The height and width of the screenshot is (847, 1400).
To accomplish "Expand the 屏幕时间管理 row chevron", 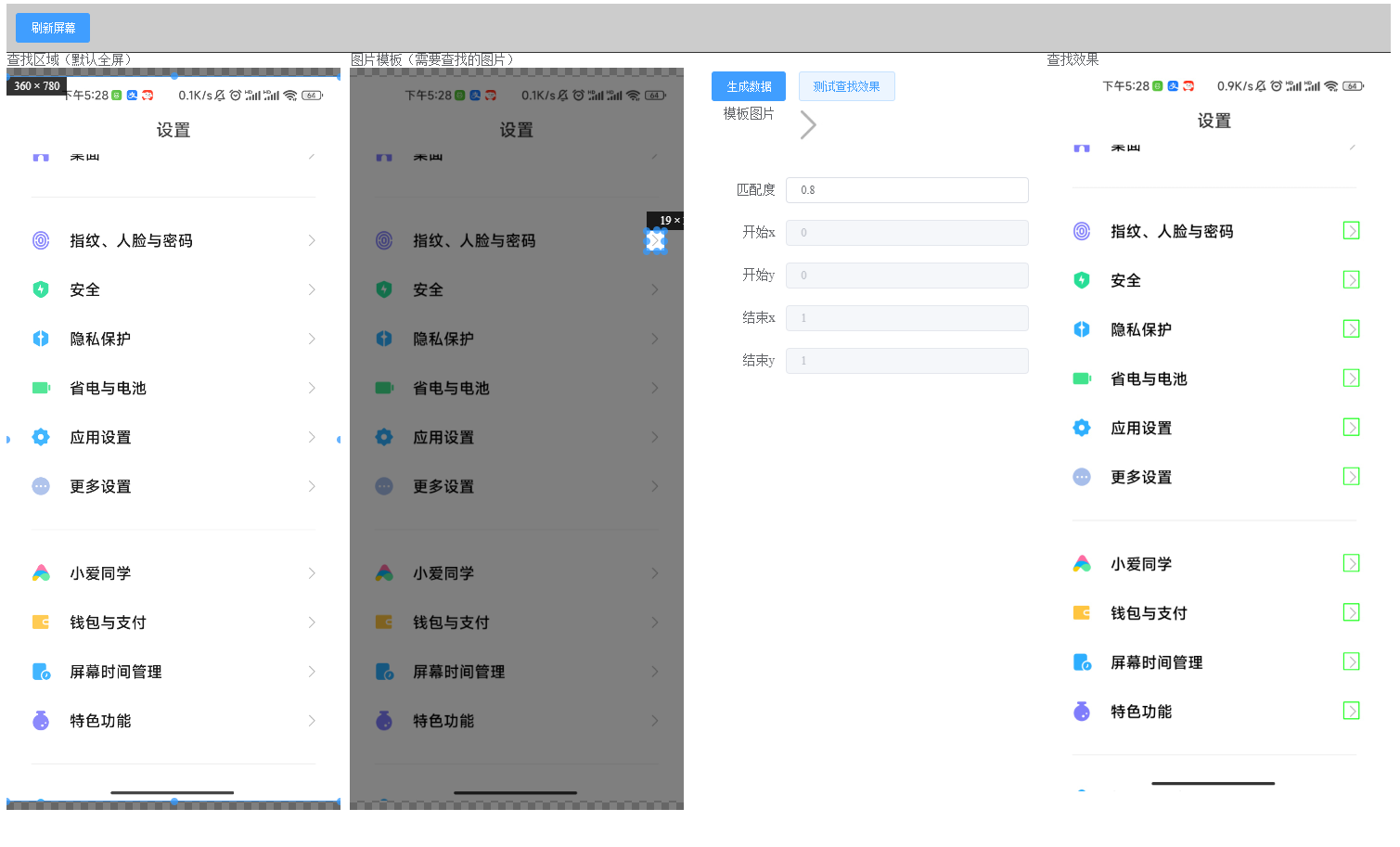I will pos(311,672).
